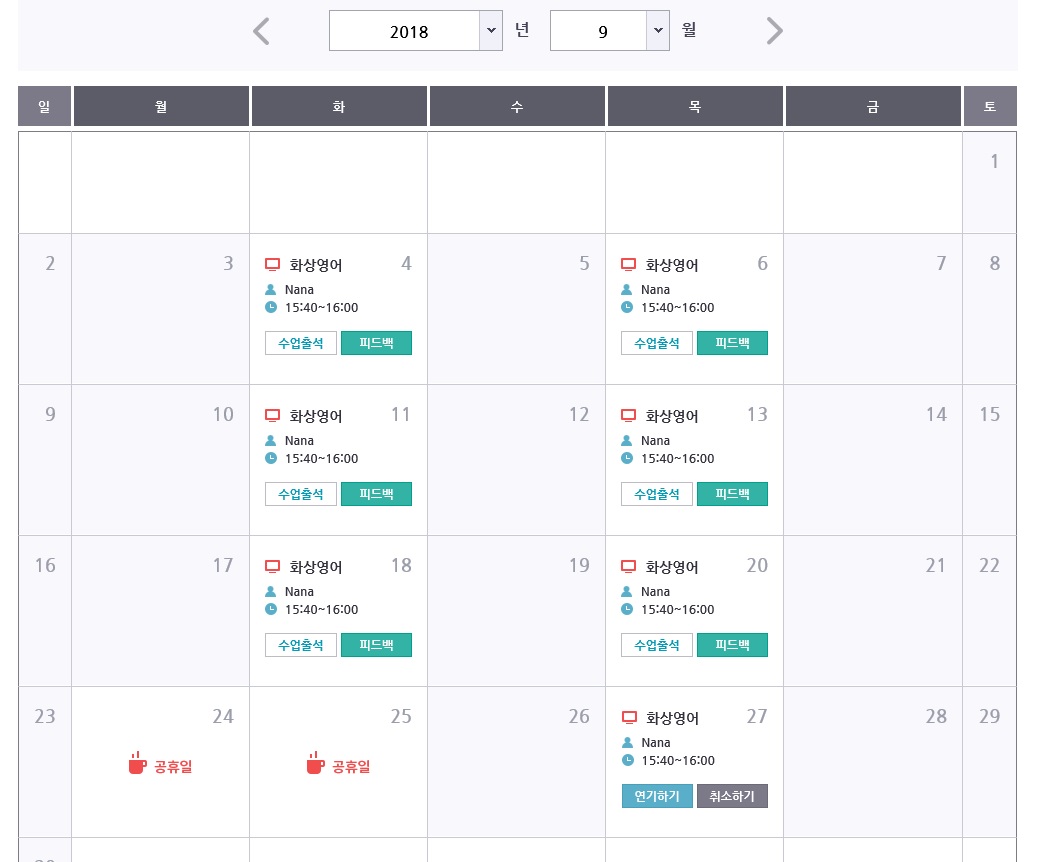Click 수업출석 button on September 13
The width and height of the screenshot is (1051, 862).
point(656,494)
